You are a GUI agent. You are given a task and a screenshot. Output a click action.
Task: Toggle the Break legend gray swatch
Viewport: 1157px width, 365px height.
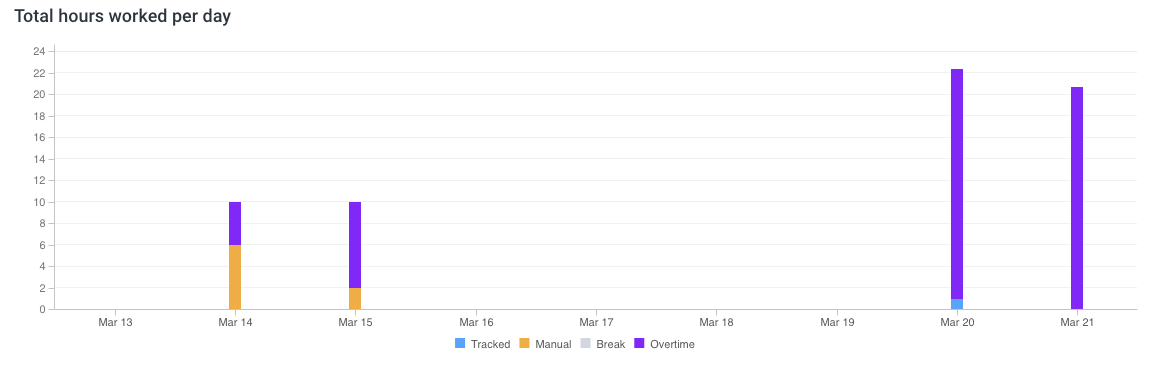coord(585,344)
